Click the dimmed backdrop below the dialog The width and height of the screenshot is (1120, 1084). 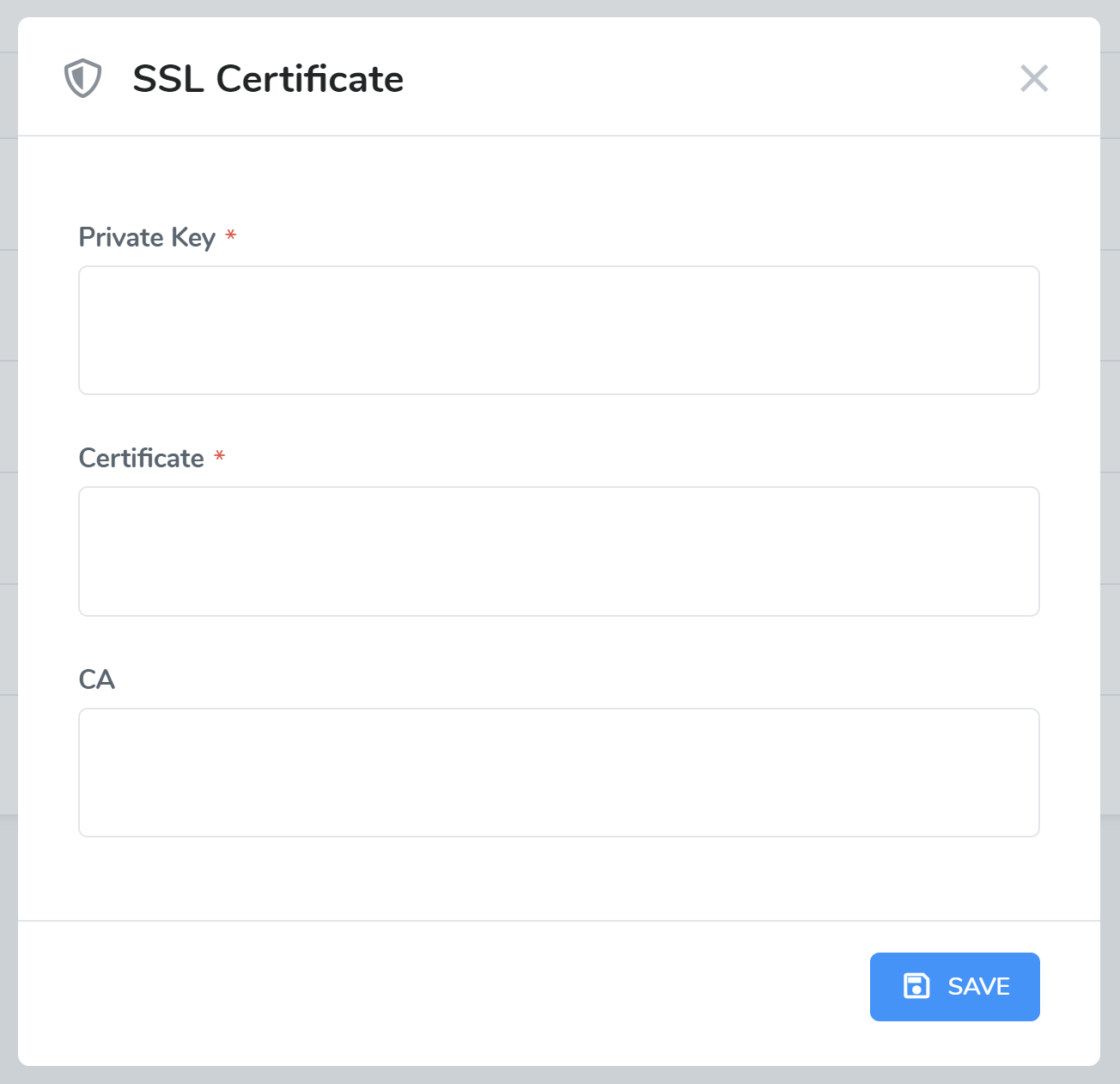pos(558,1075)
